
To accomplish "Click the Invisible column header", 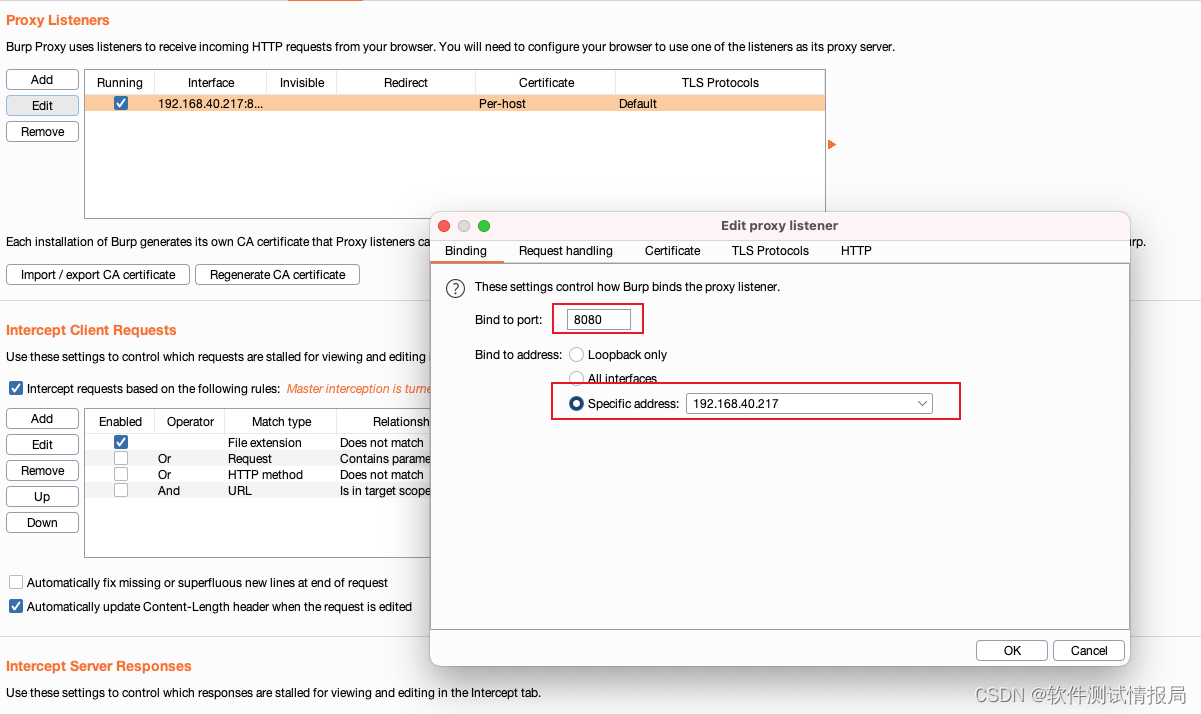I will click(302, 83).
